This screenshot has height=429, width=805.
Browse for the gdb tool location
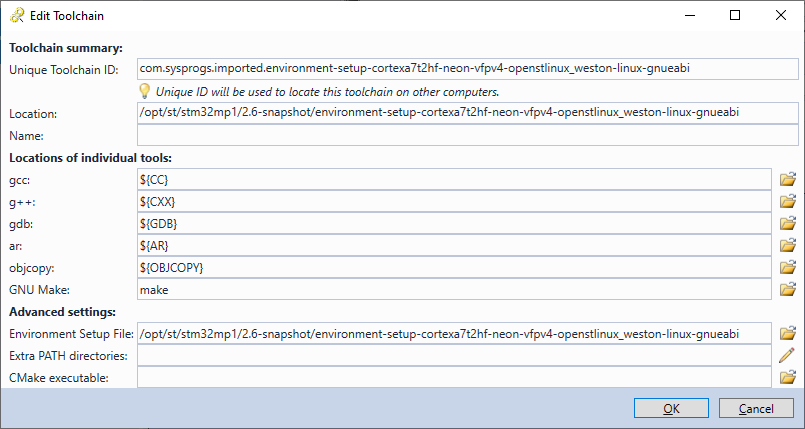788,223
